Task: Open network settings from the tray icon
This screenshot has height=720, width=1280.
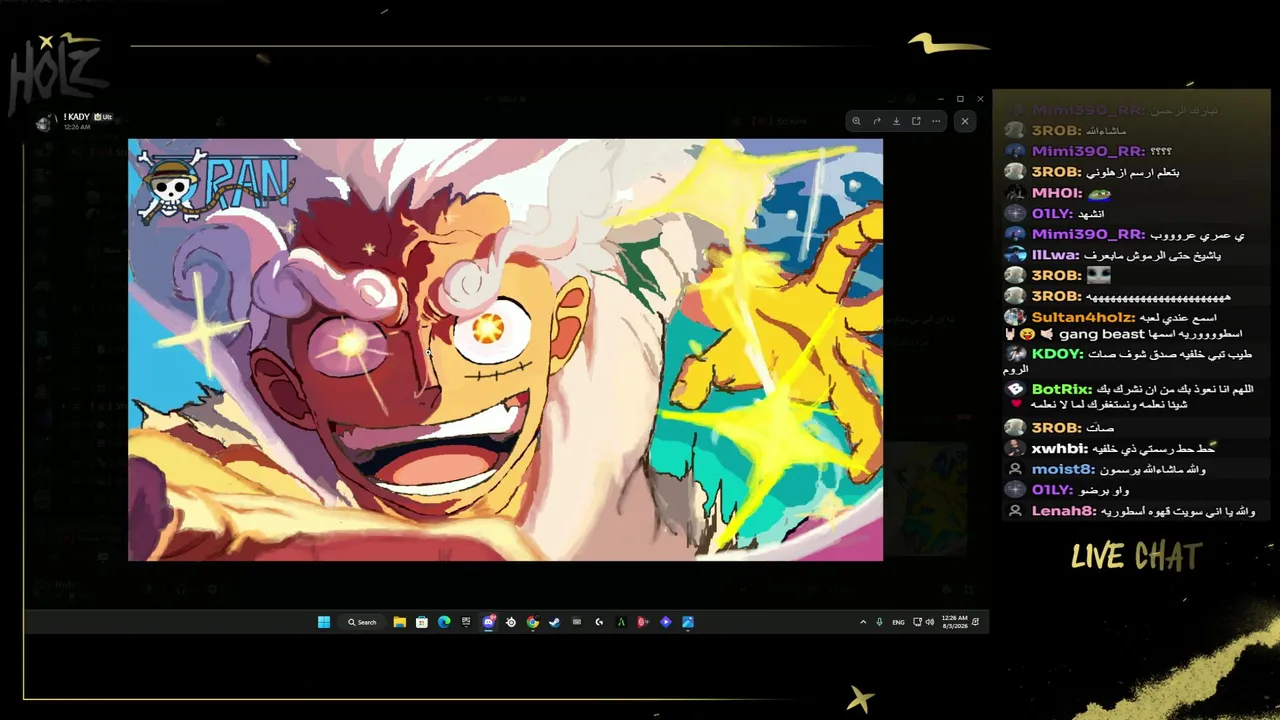Action: pos(917,622)
